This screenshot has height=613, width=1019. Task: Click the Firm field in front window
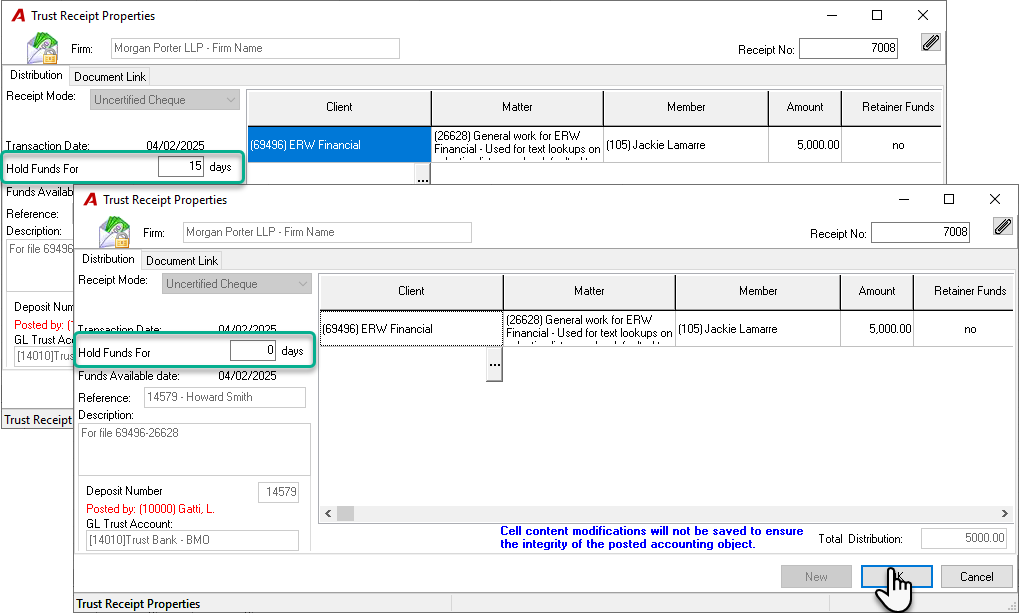(327, 232)
